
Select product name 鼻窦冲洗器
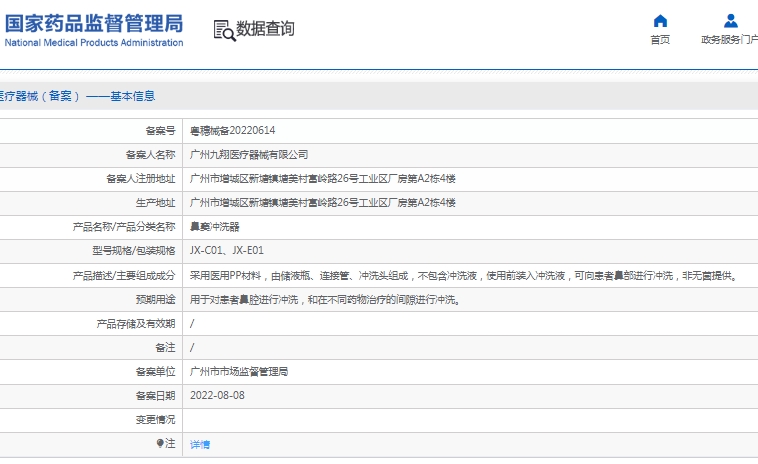click(x=215, y=227)
